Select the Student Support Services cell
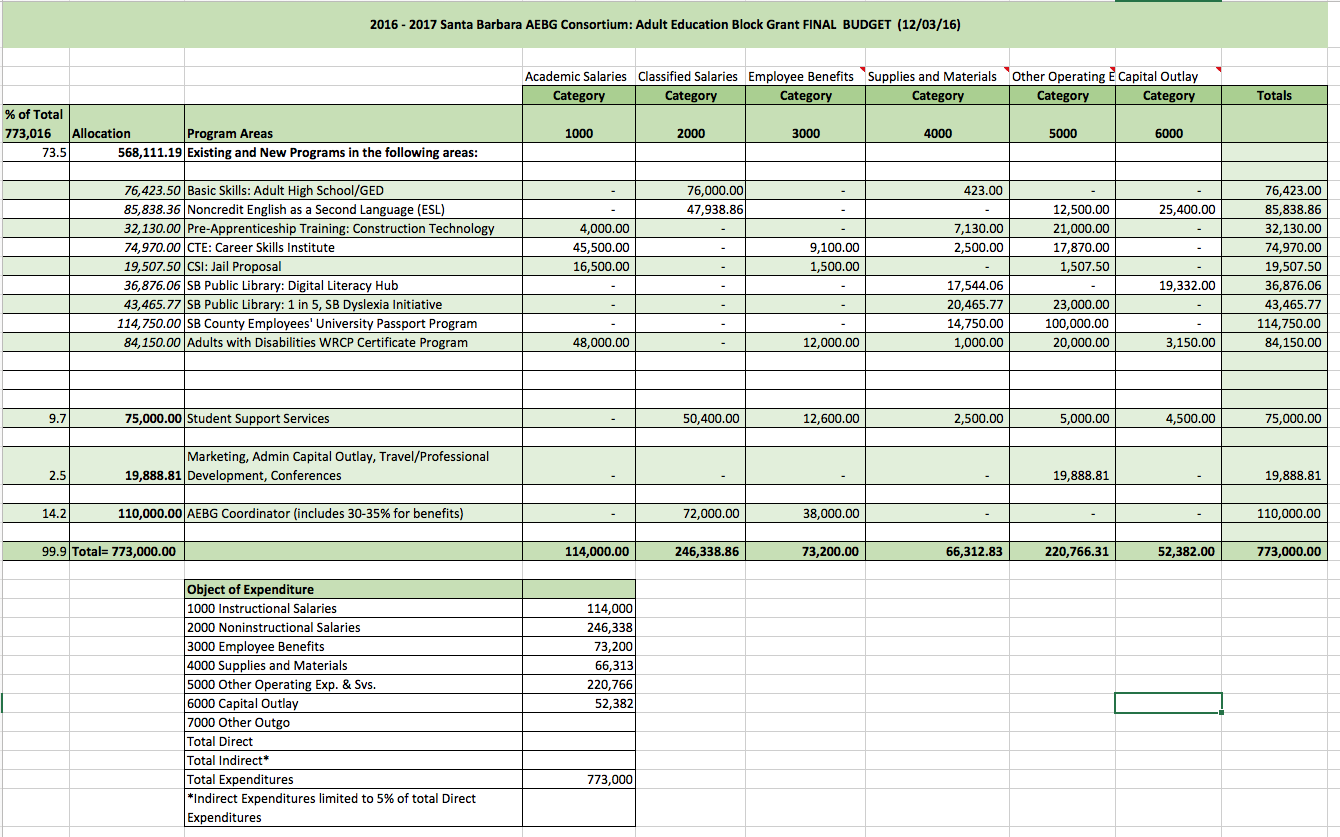The image size is (1340, 837). point(258,418)
